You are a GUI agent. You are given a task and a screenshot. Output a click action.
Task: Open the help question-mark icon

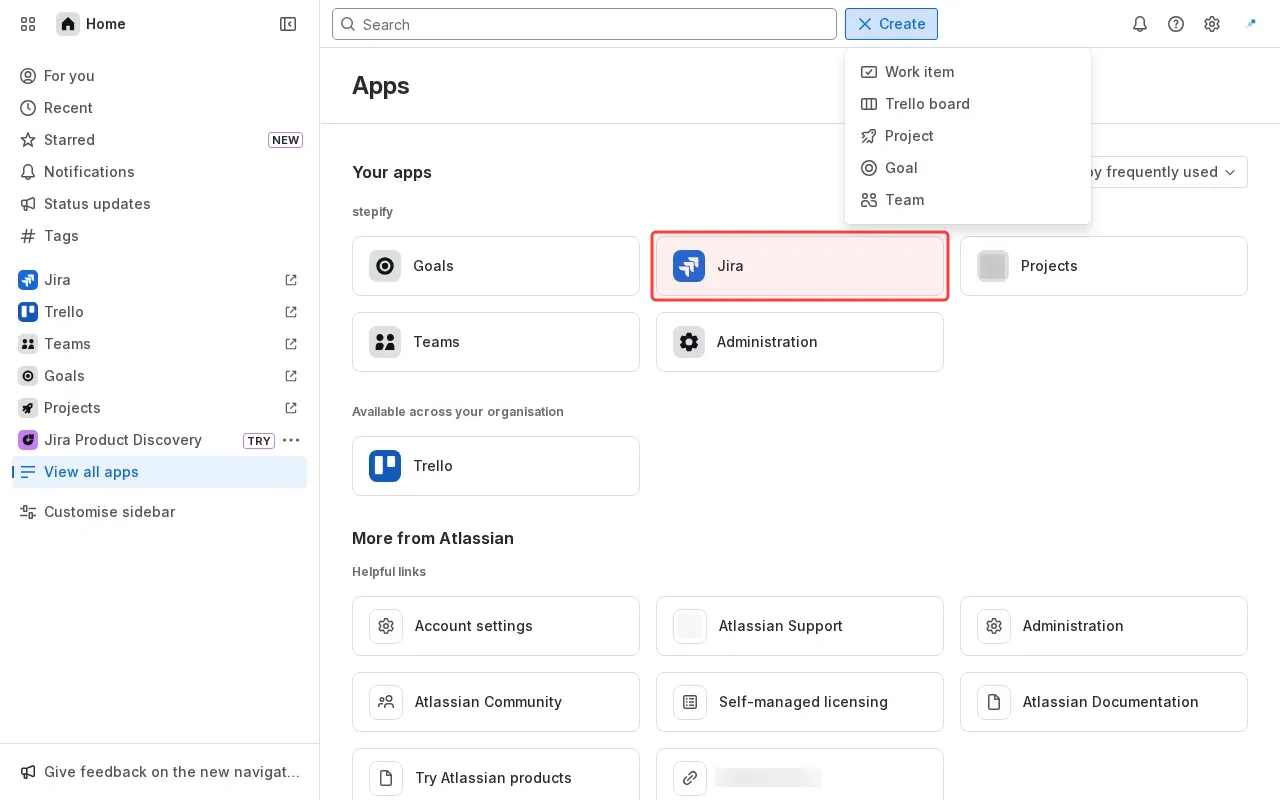pos(1176,24)
